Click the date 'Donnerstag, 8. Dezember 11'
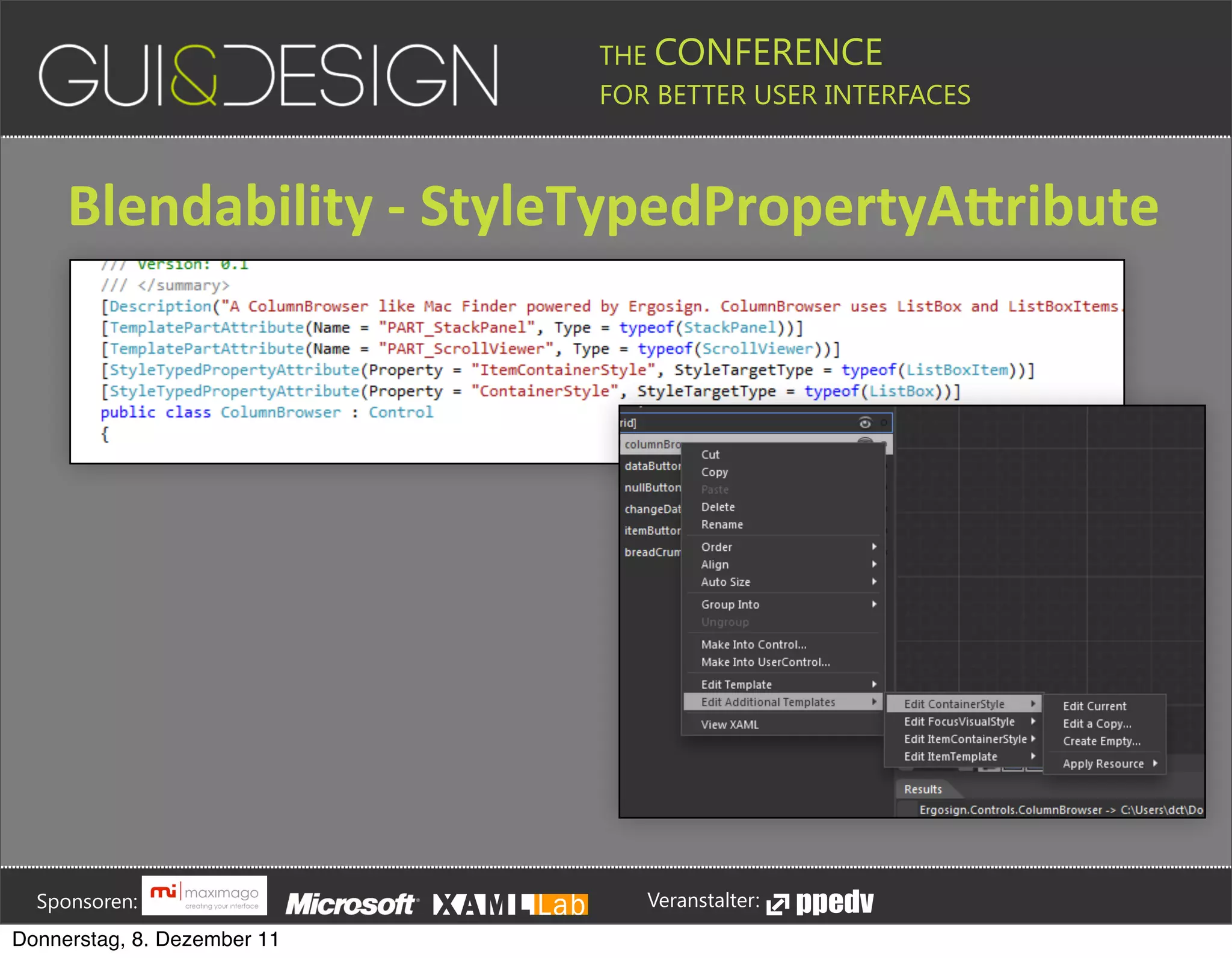The image size is (1232, 958). pos(146,939)
